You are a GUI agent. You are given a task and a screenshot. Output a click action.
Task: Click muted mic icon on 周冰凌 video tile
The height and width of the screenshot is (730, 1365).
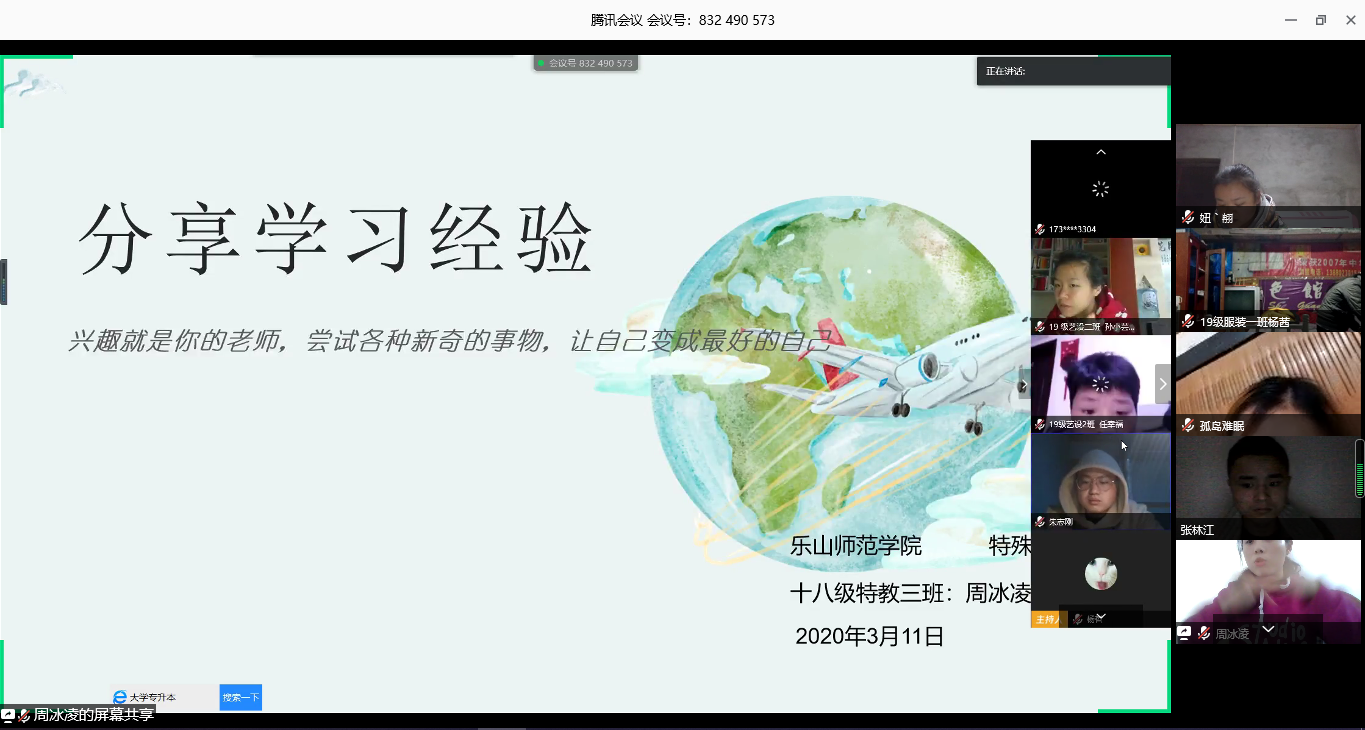[1204, 633]
